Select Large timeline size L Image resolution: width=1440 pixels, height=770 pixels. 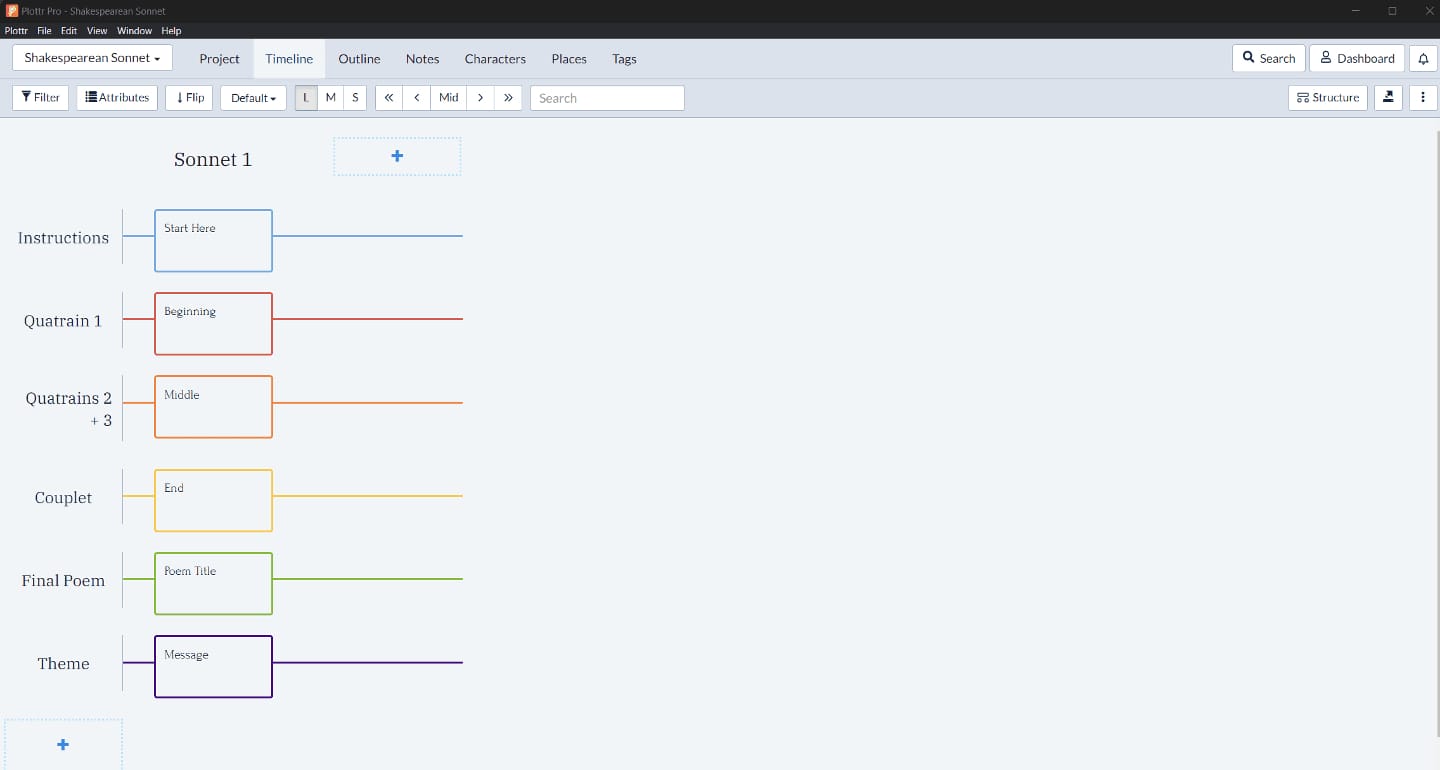click(306, 98)
